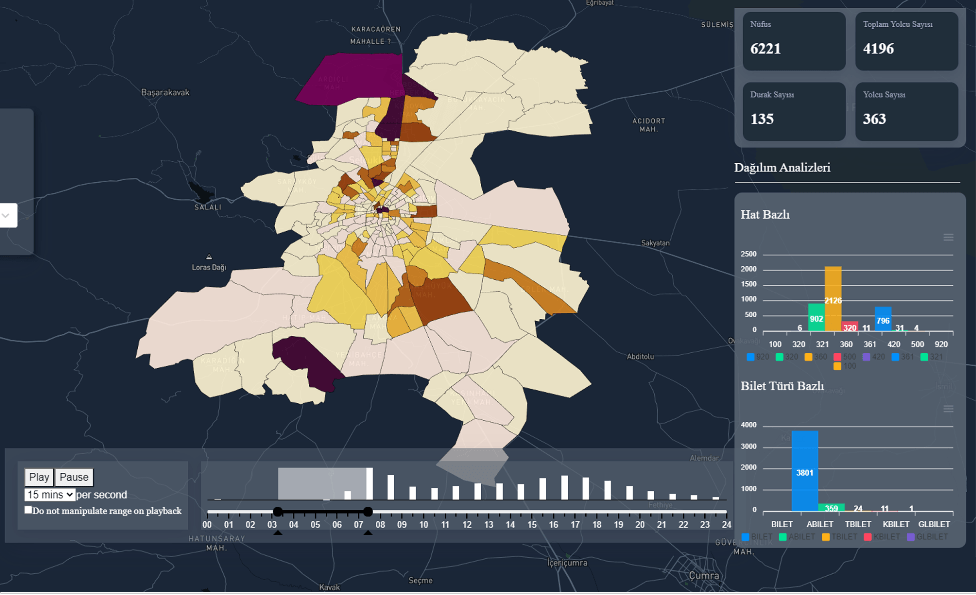Toggle the 360 legend item in Hat Bazlı
Viewport: 976px width, 595px height.
pyautogui.click(x=808, y=357)
